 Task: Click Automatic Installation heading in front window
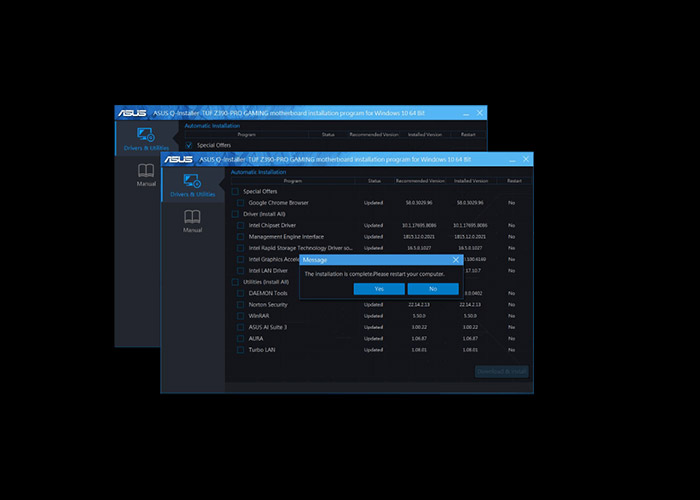click(x=258, y=172)
